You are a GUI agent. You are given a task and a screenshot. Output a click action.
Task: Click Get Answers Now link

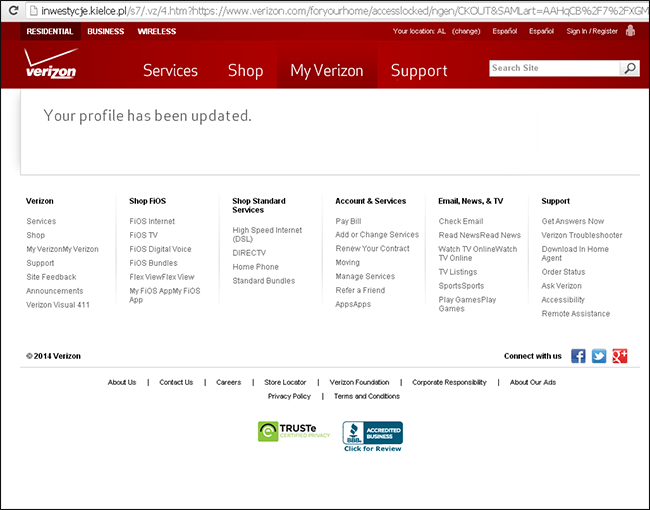pyautogui.click(x=572, y=221)
